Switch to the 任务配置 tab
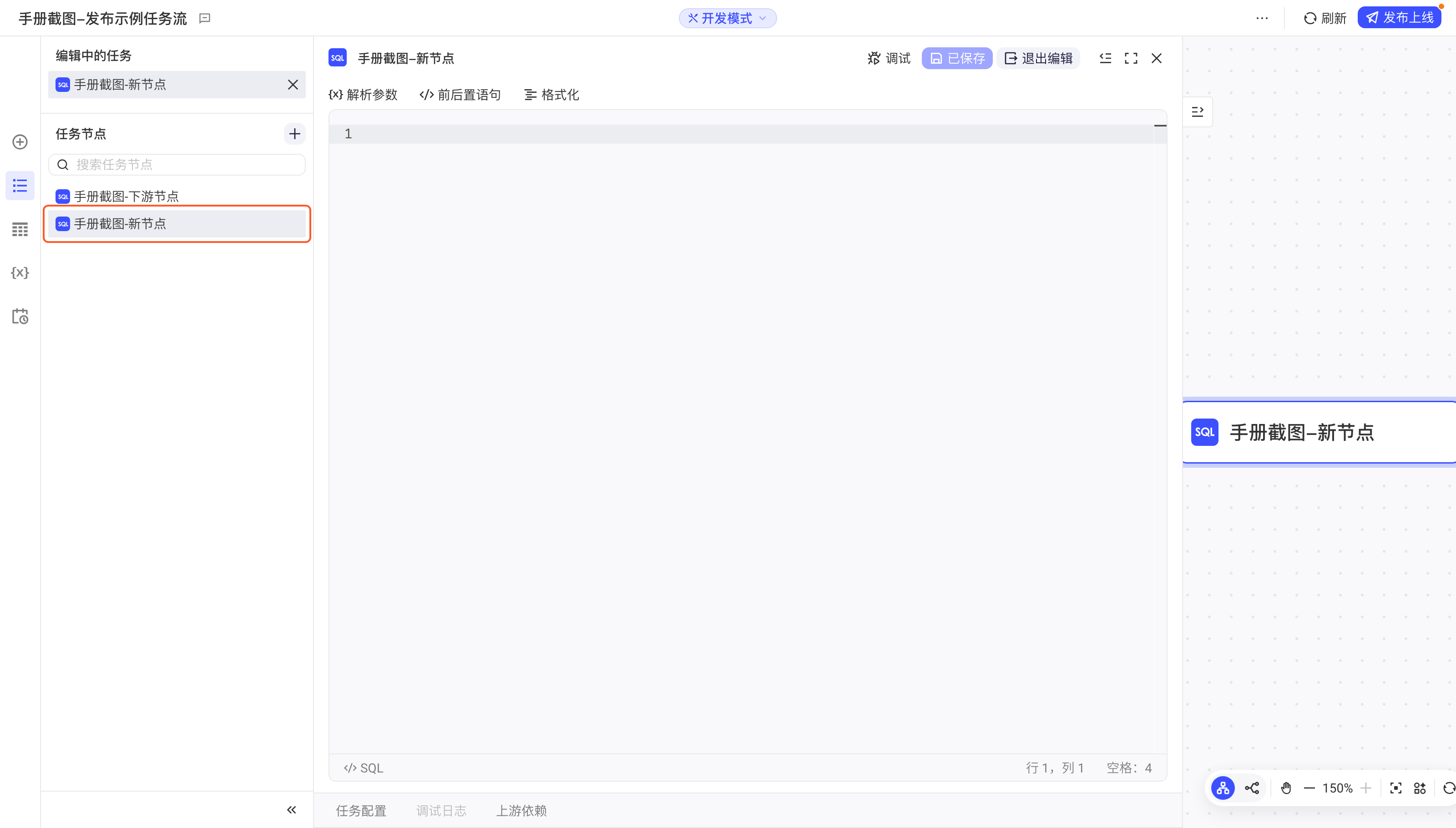The height and width of the screenshot is (828, 1456). 361,810
